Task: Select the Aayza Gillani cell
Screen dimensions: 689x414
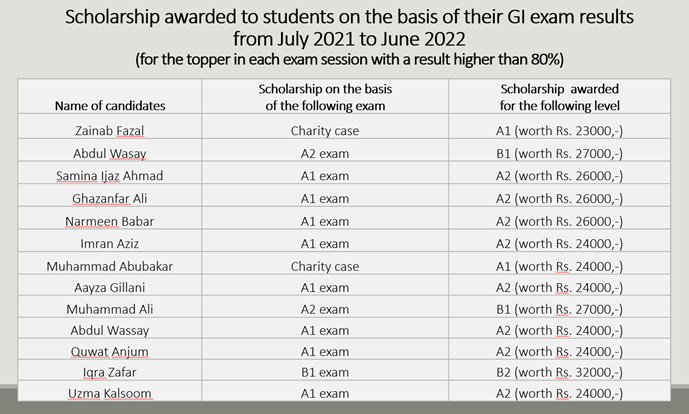Action: pos(112,288)
